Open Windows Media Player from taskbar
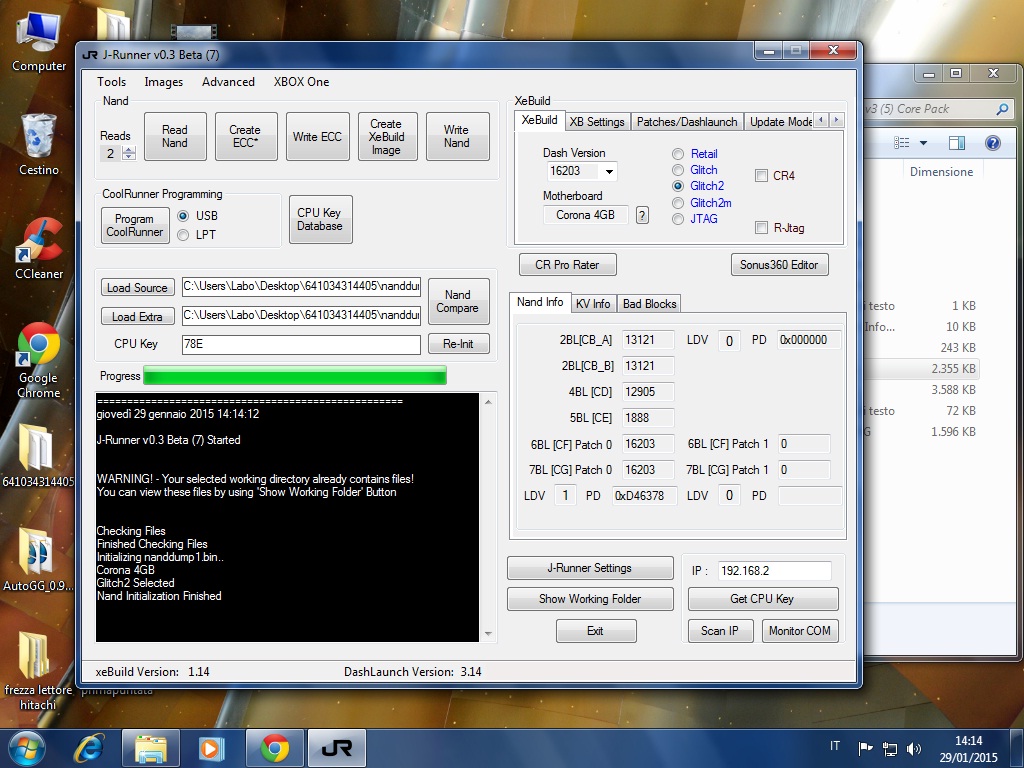The width and height of the screenshot is (1024, 768). pos(212,748)
